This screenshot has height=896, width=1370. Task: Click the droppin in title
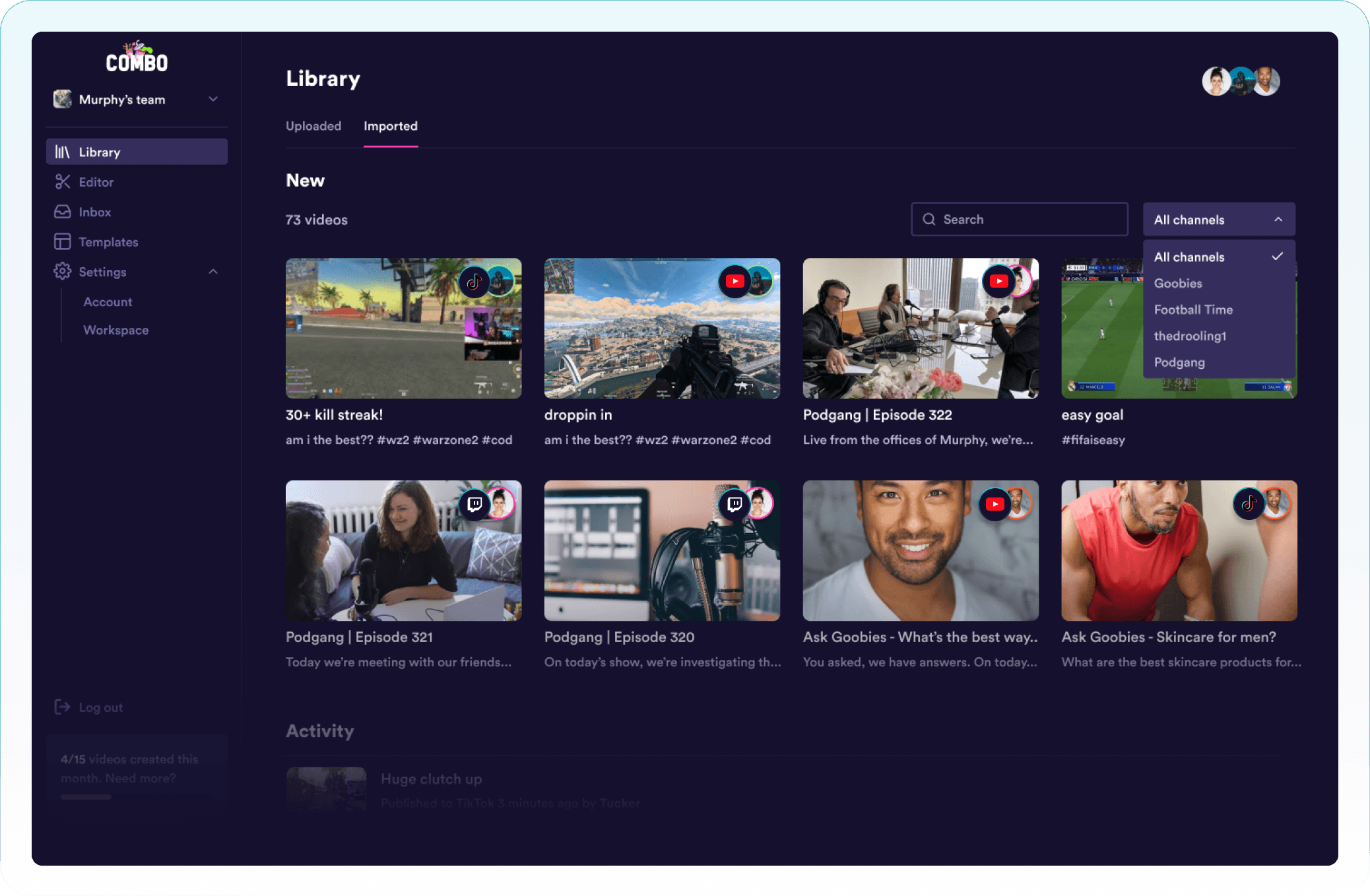pyautogui.click(x=578, y=414)
